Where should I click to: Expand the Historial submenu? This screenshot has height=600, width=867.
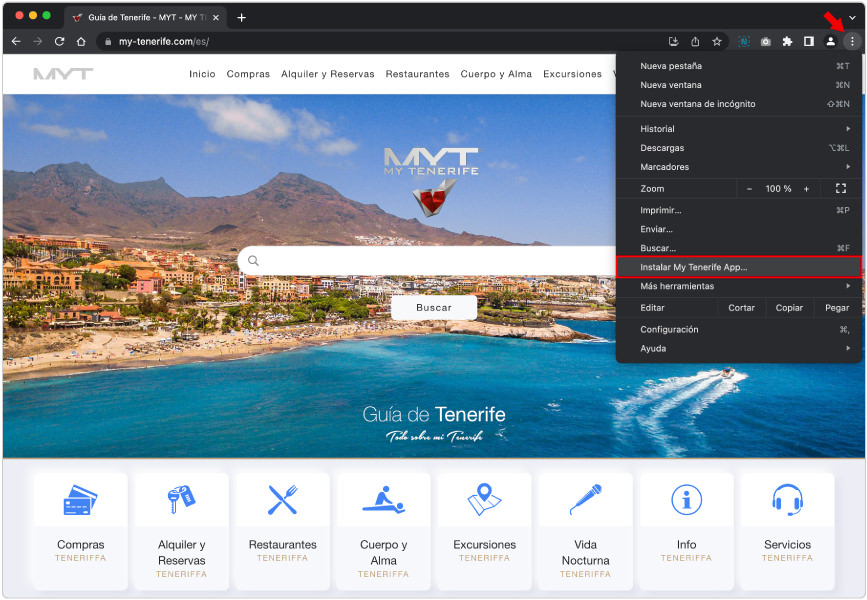[x=738, y=129]
